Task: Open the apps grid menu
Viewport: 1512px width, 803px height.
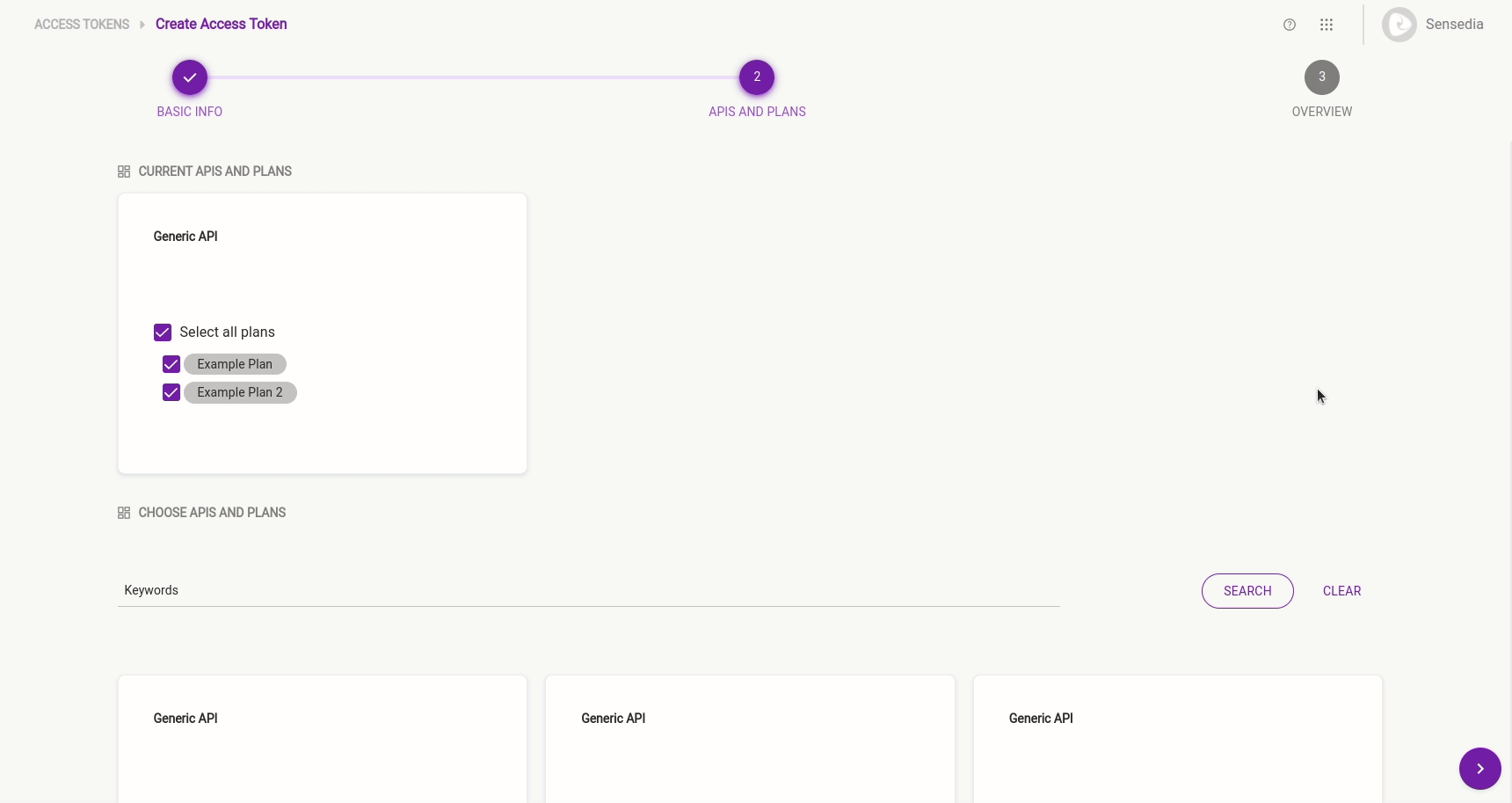Action: click(x=1327, y=24)
